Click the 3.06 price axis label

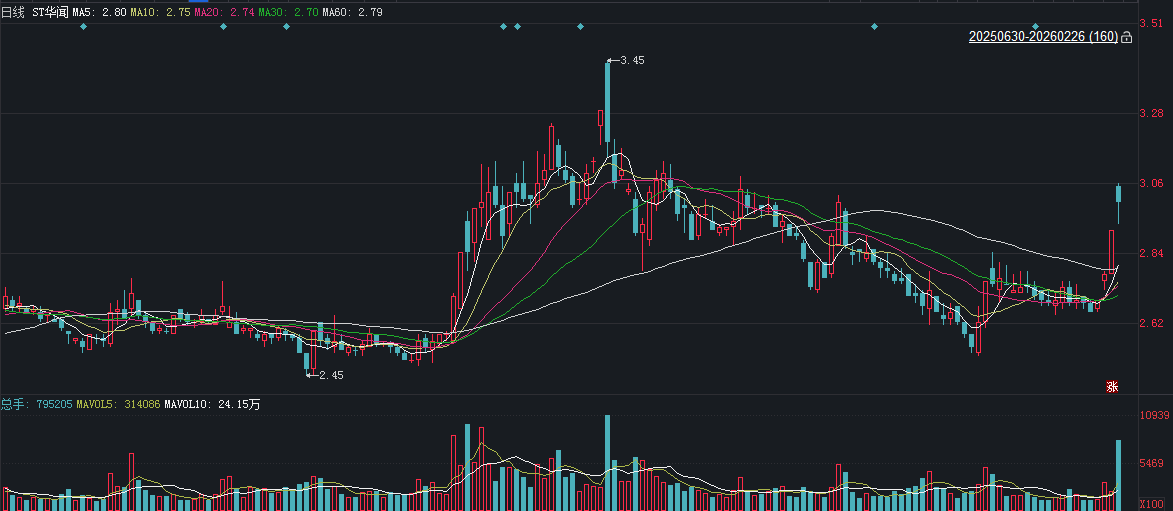point(1151,183)
